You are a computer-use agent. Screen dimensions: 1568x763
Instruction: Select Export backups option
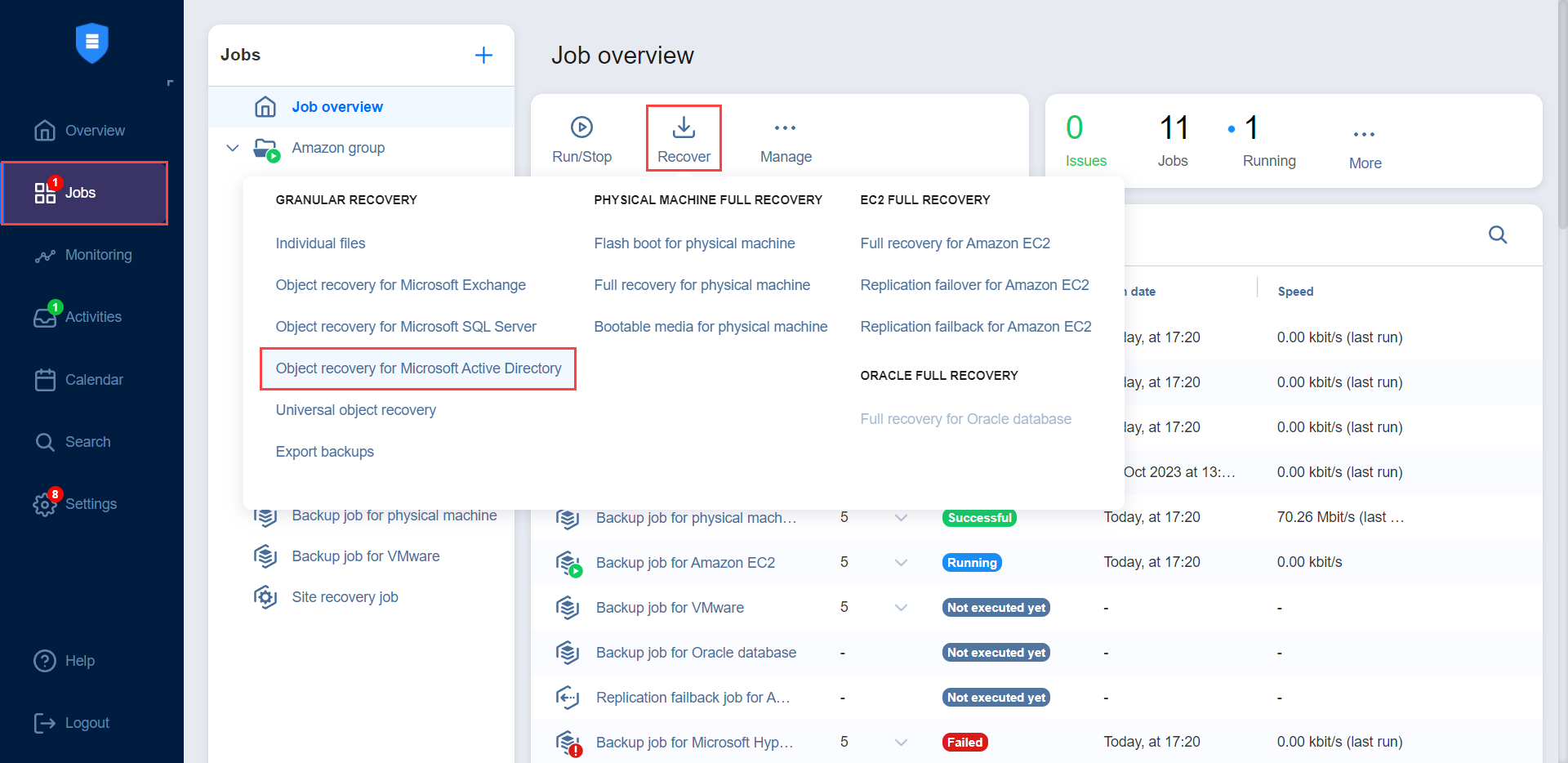(324, 452)
